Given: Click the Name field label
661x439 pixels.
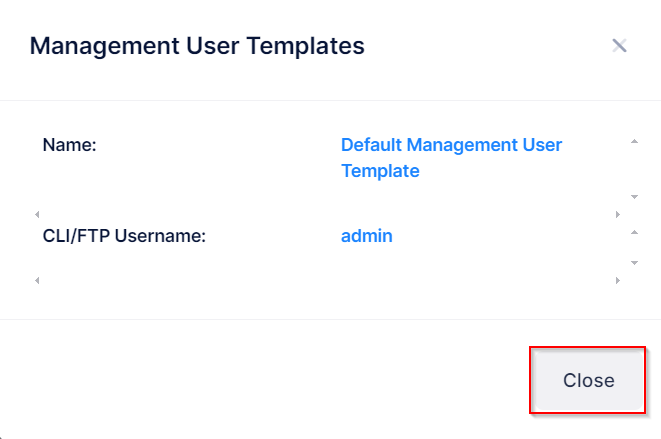Looking at the screenshot, I should click(69, 145).
